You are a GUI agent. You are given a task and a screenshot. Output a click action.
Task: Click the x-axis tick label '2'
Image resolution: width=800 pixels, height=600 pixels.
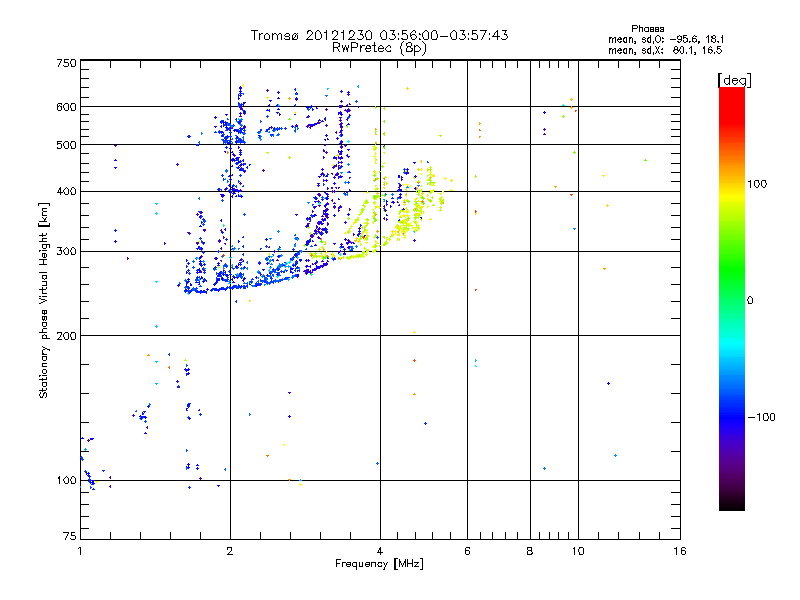click(230, 551)
